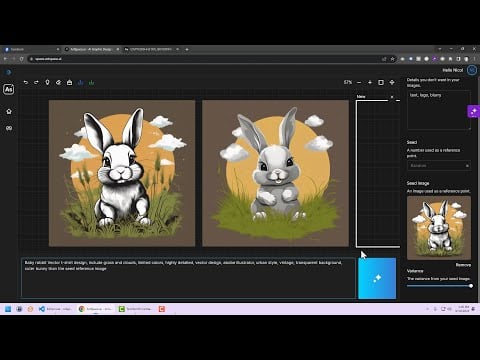Adjust the Variance slider
The image size is (480, 360).
pyautogui.click(x=439, y=286)
